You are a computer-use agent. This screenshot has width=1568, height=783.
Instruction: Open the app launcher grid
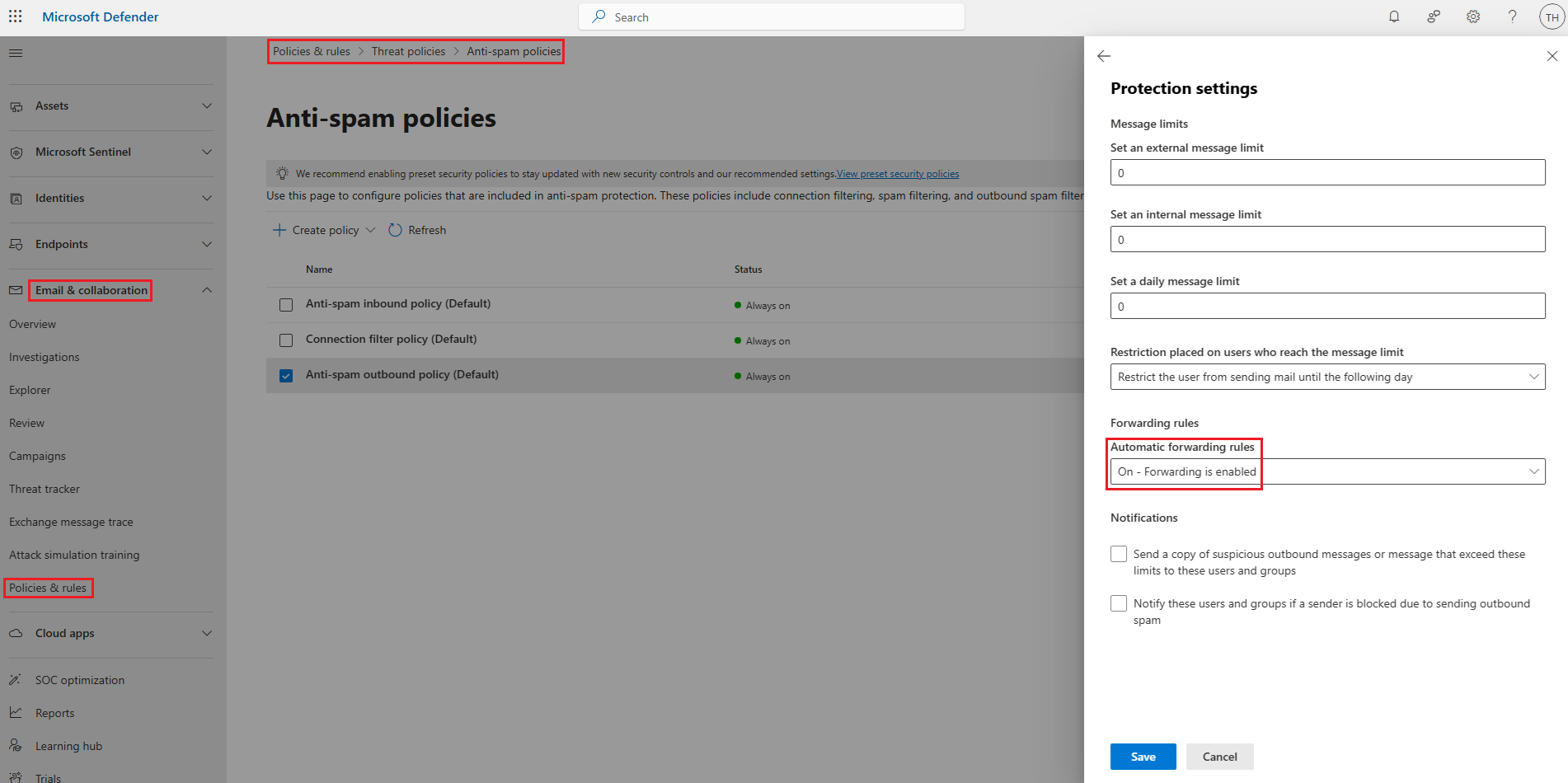(x=15, y=16)
